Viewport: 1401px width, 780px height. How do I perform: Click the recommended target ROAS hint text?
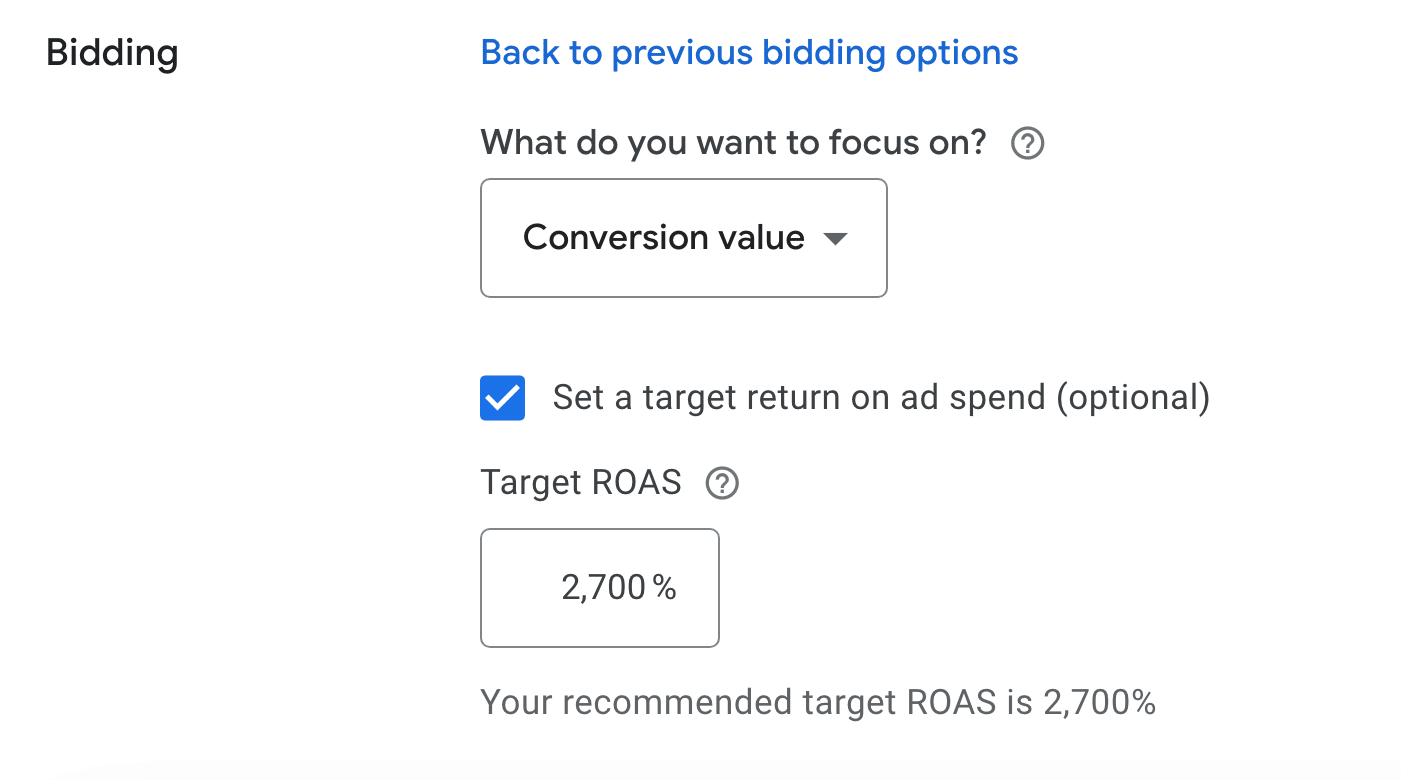pyautogui.click(x=818, y=702)
